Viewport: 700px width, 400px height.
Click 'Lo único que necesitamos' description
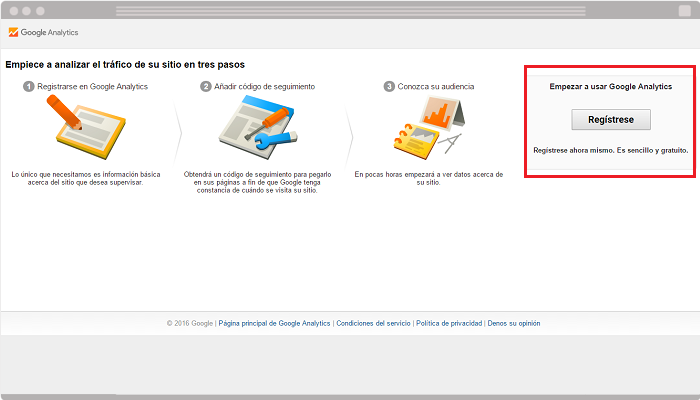coord(86,178)
